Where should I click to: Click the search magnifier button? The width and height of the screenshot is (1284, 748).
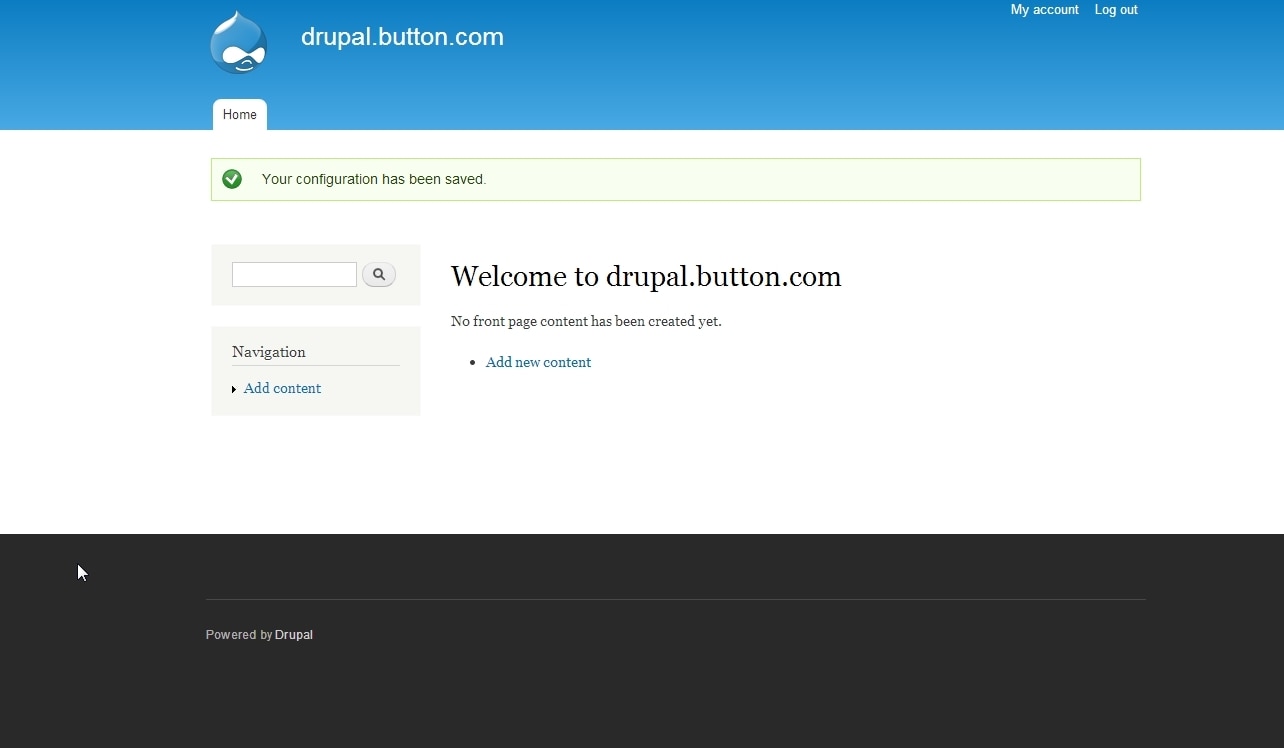[379, 274]
